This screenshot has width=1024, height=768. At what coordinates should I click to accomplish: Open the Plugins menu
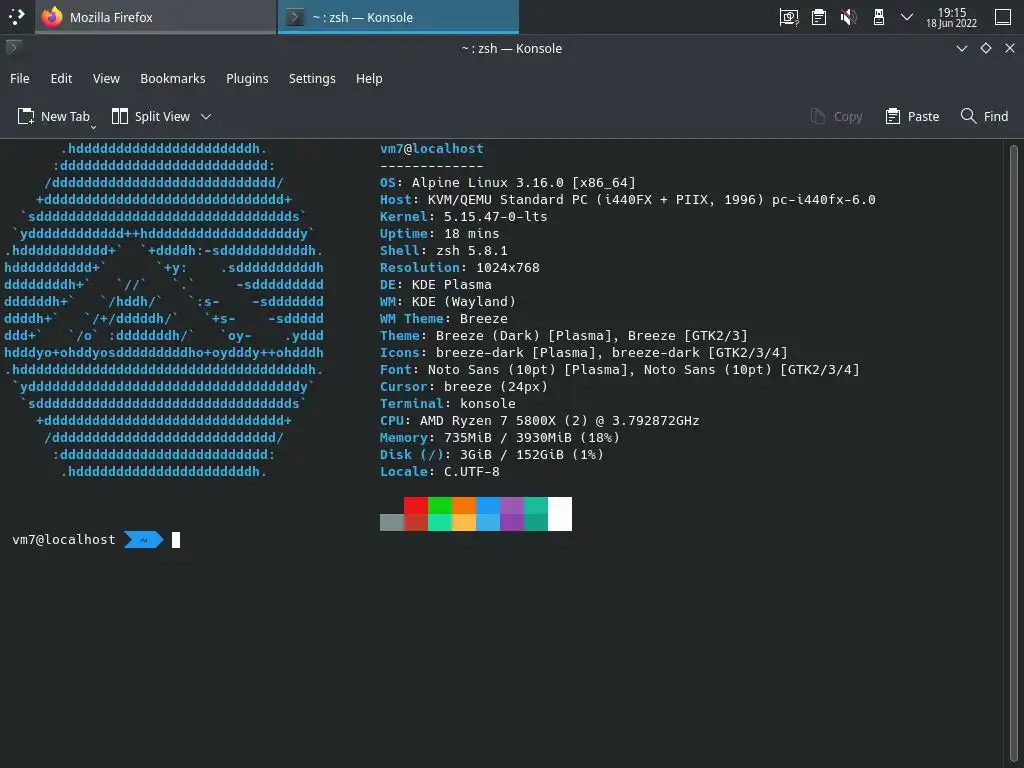click(247, 78)
